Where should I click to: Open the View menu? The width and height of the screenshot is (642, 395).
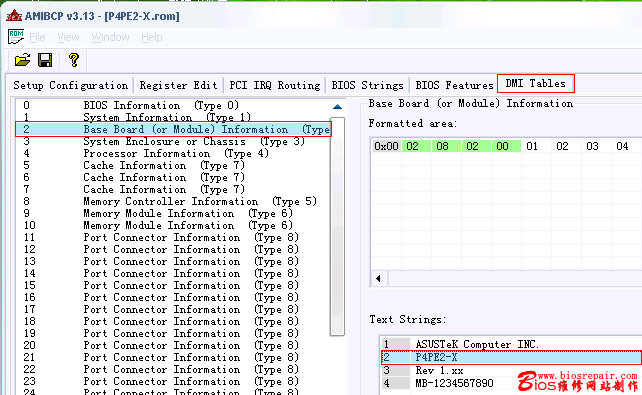(68, 37)
